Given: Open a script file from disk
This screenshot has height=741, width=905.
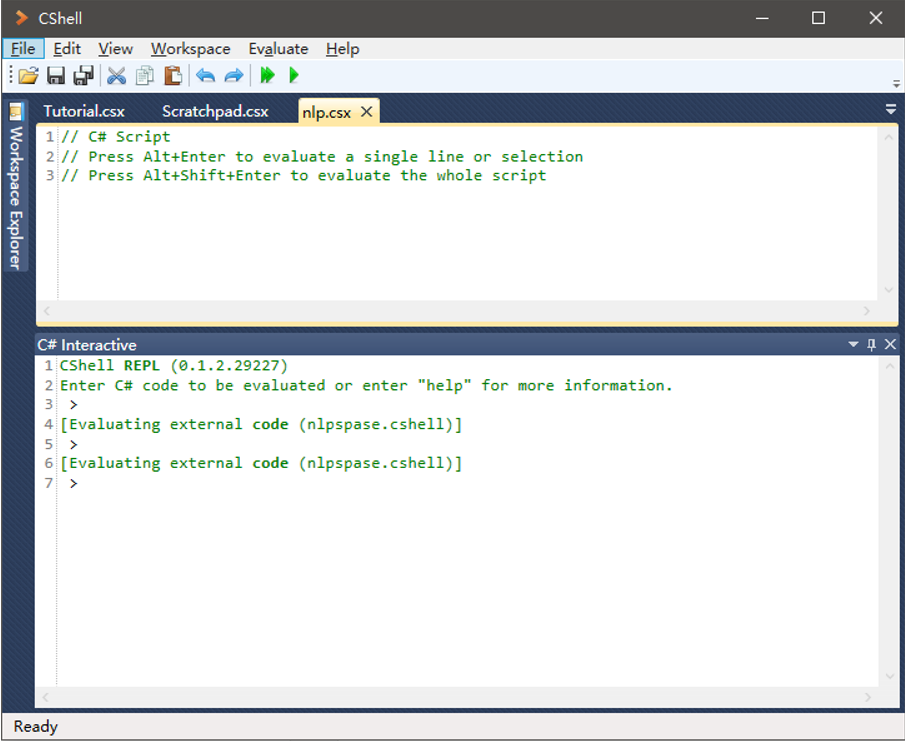Looking at the screenshot, I should (27, 75).
